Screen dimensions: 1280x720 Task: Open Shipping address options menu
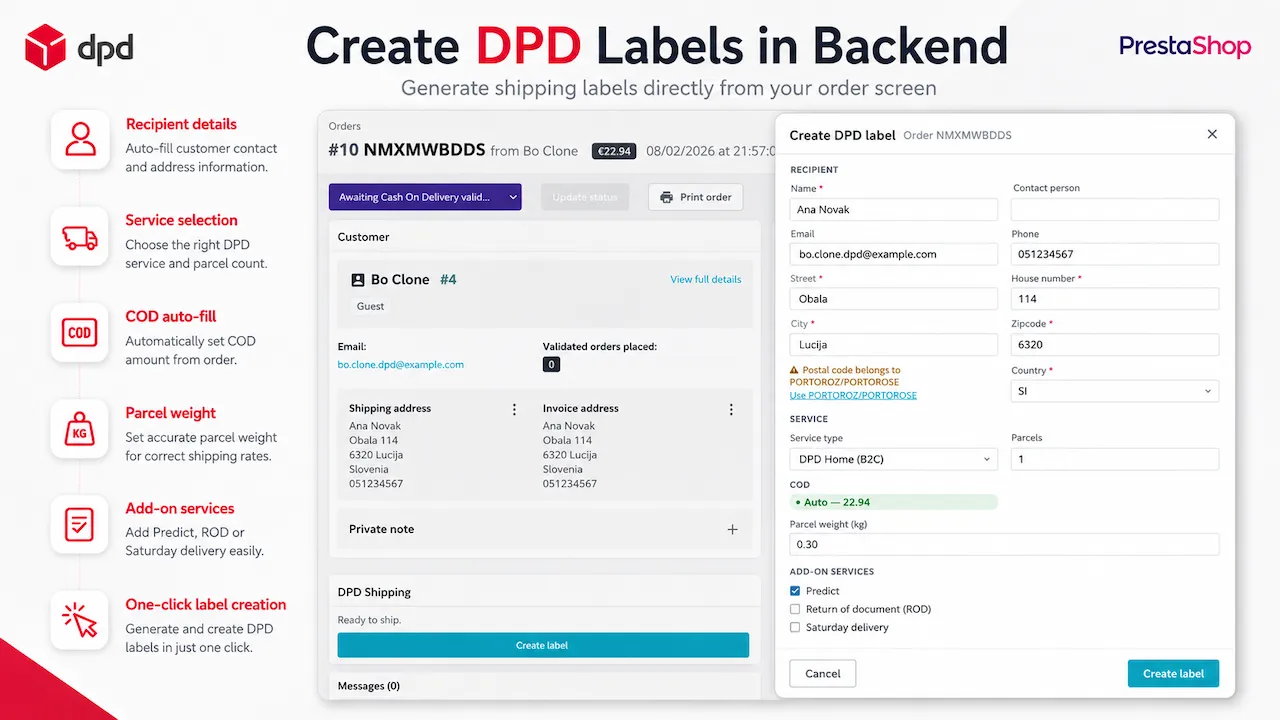(515, 409)
